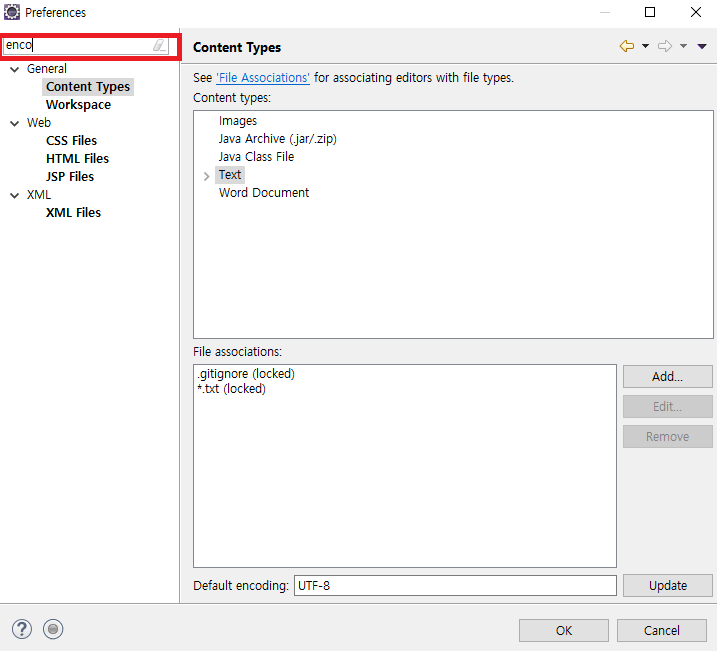717x651 pixels.
Task: Click the oomph recording circle icon
Action: pos(53,629)
